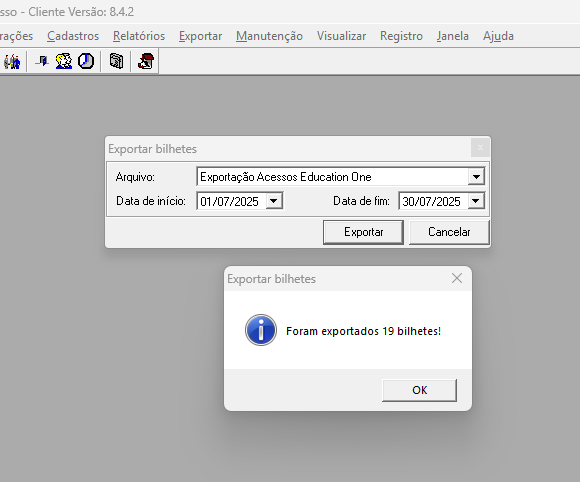Viewport: 580px width, 482px height.
Task: Click the 01/07/2025 start date field
Action: click(231, 201)
